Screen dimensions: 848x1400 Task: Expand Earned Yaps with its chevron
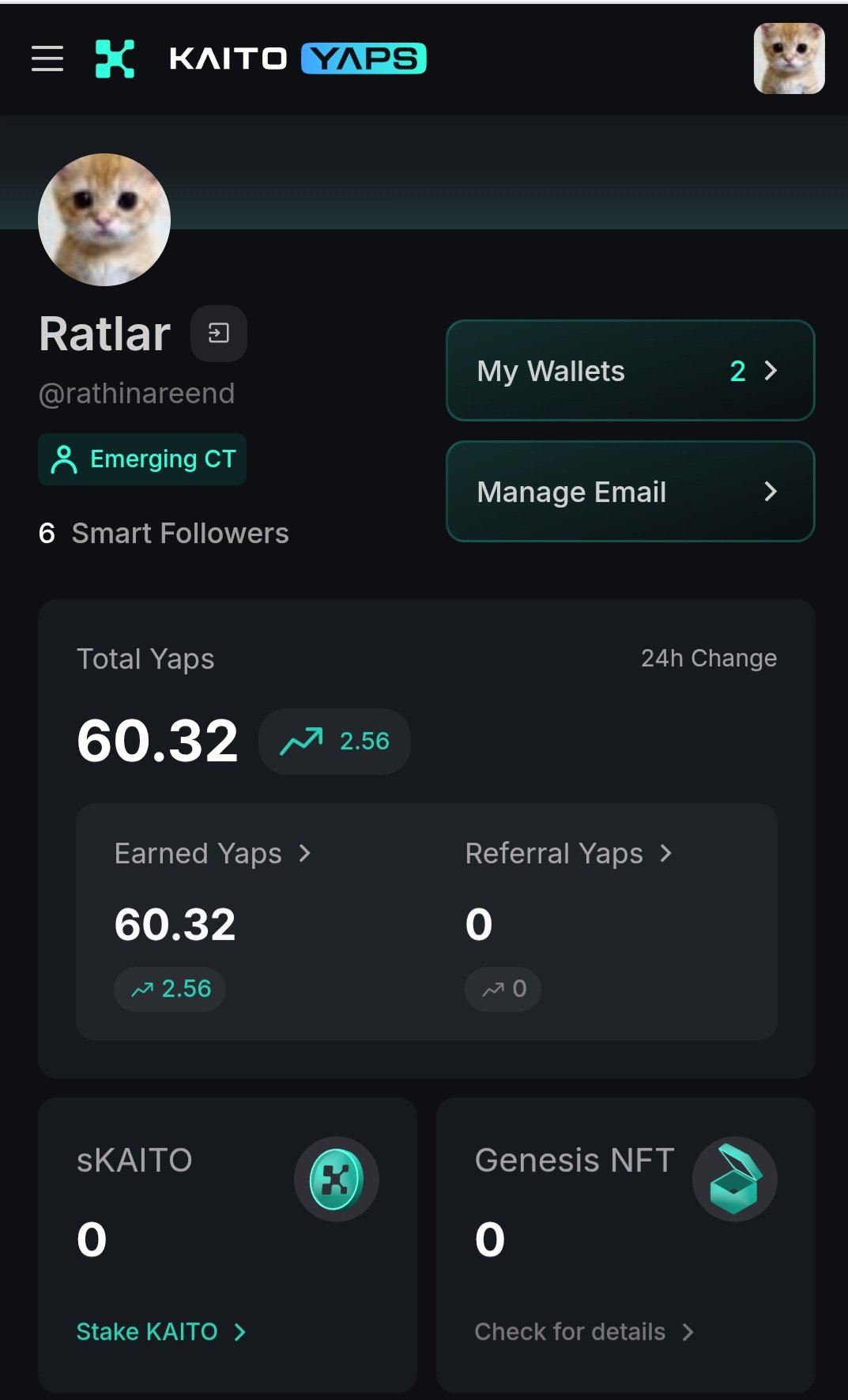tap(305, 854)
